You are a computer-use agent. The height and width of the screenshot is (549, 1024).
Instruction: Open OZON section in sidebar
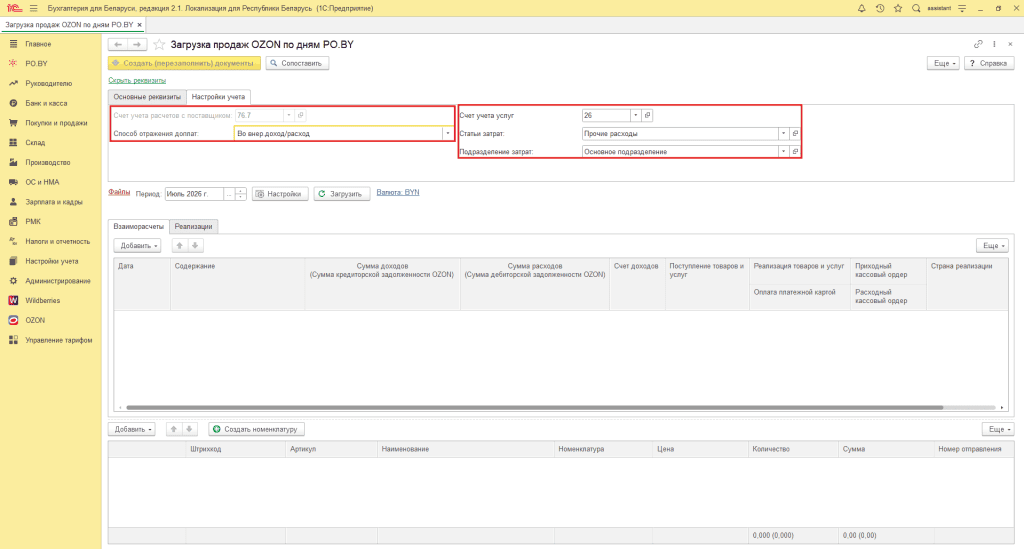35,320
